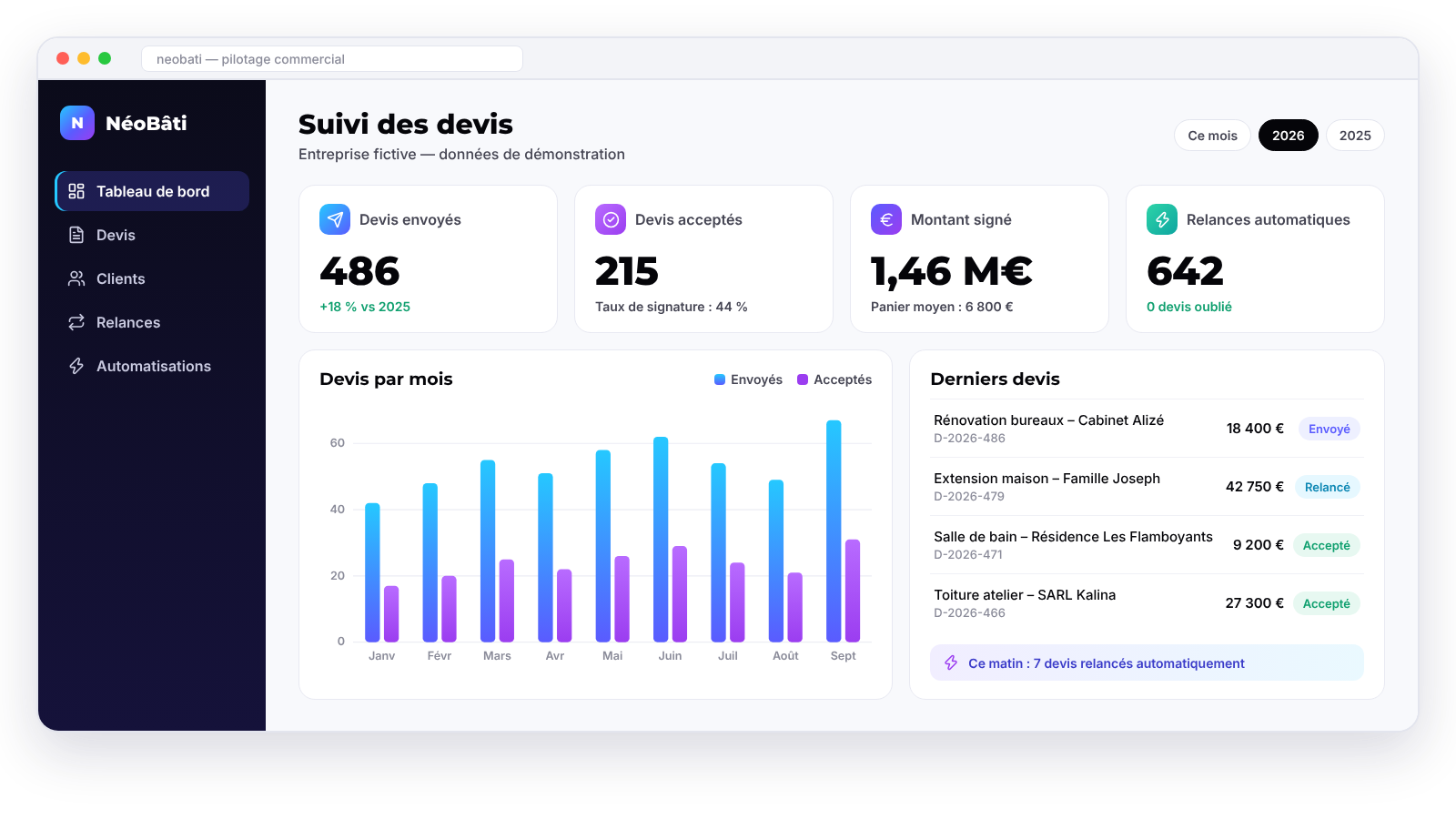Click the Tableau de bord grid icon
Viewport: 1456px width, 819px height.
(x=76, y=191)
